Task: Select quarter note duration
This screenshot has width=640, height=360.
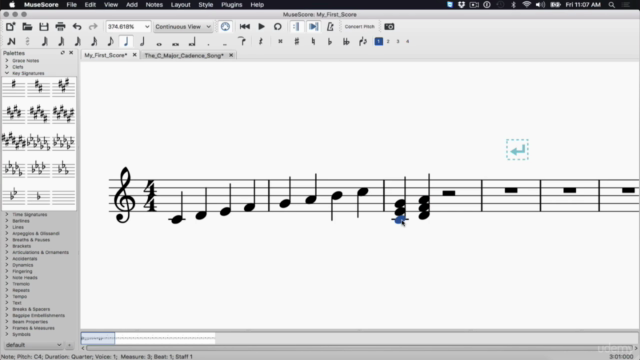Action: [126, 41]
